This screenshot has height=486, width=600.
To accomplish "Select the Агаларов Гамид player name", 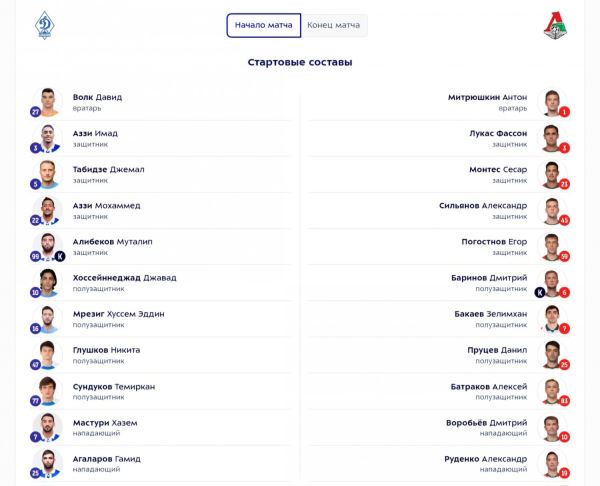I will tap(106, 458).
